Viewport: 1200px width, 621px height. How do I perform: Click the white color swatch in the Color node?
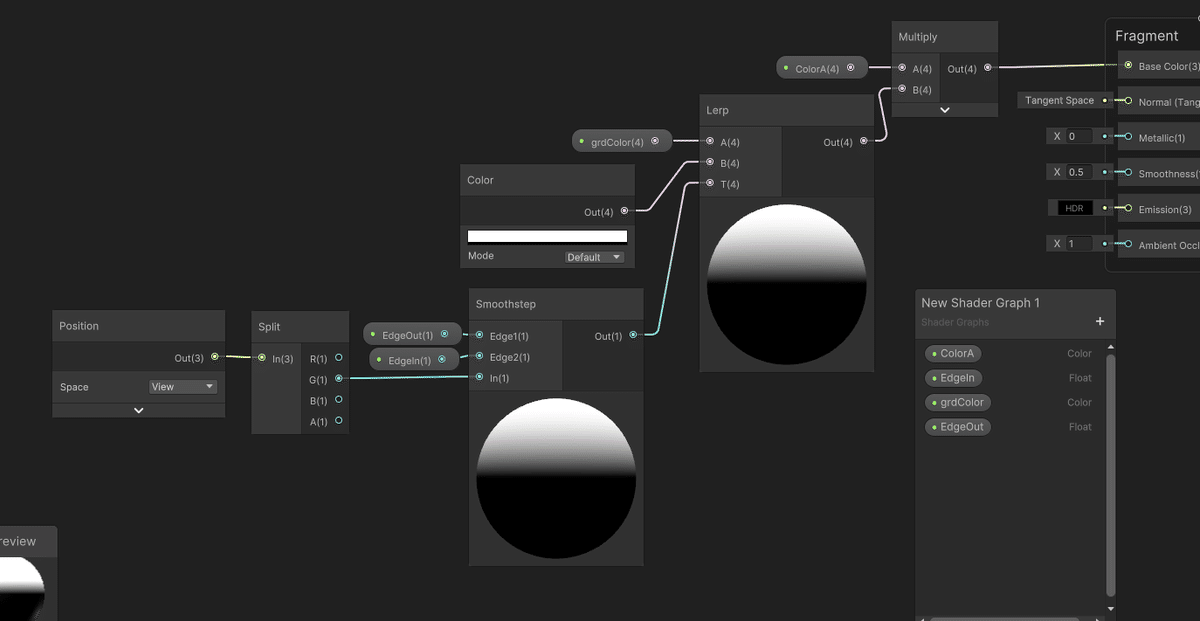(x=547, y=234)
